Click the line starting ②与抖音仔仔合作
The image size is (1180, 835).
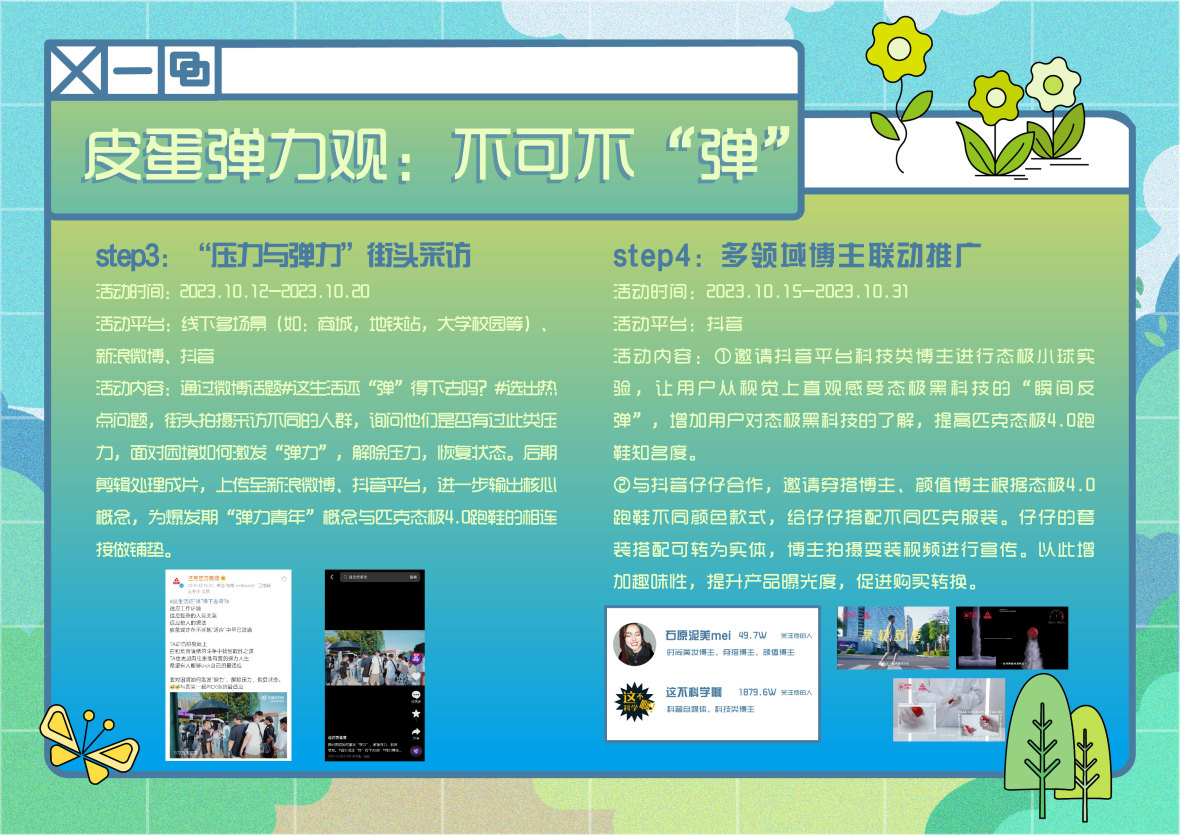(854, 485)
